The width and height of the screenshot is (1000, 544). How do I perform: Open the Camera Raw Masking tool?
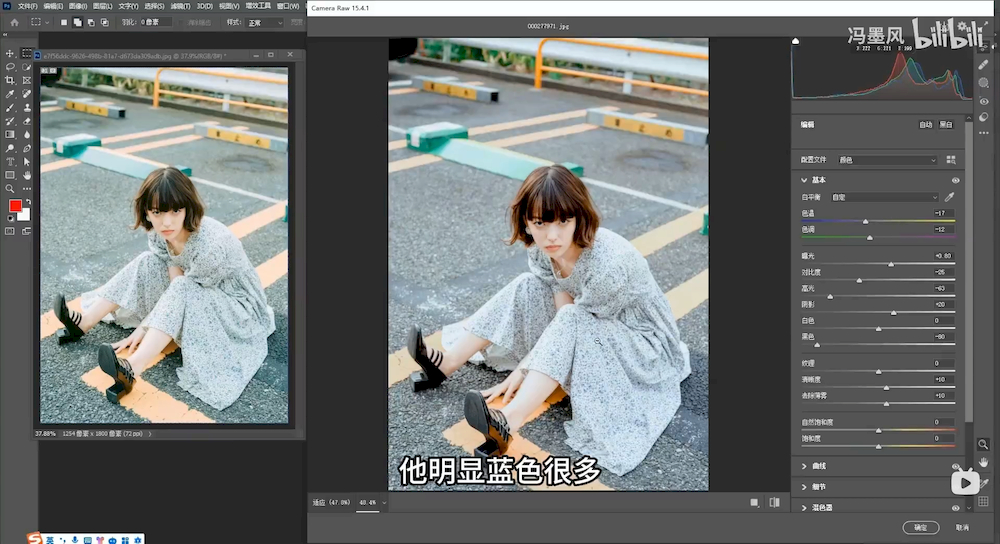983,83
